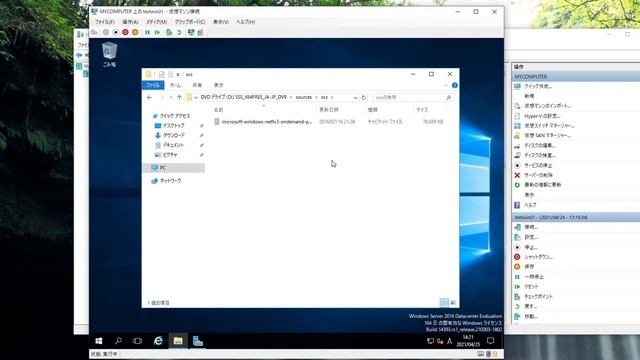Click the red Shut Down toolbar icon
The image size is (640, 360).
coord(125,32)
